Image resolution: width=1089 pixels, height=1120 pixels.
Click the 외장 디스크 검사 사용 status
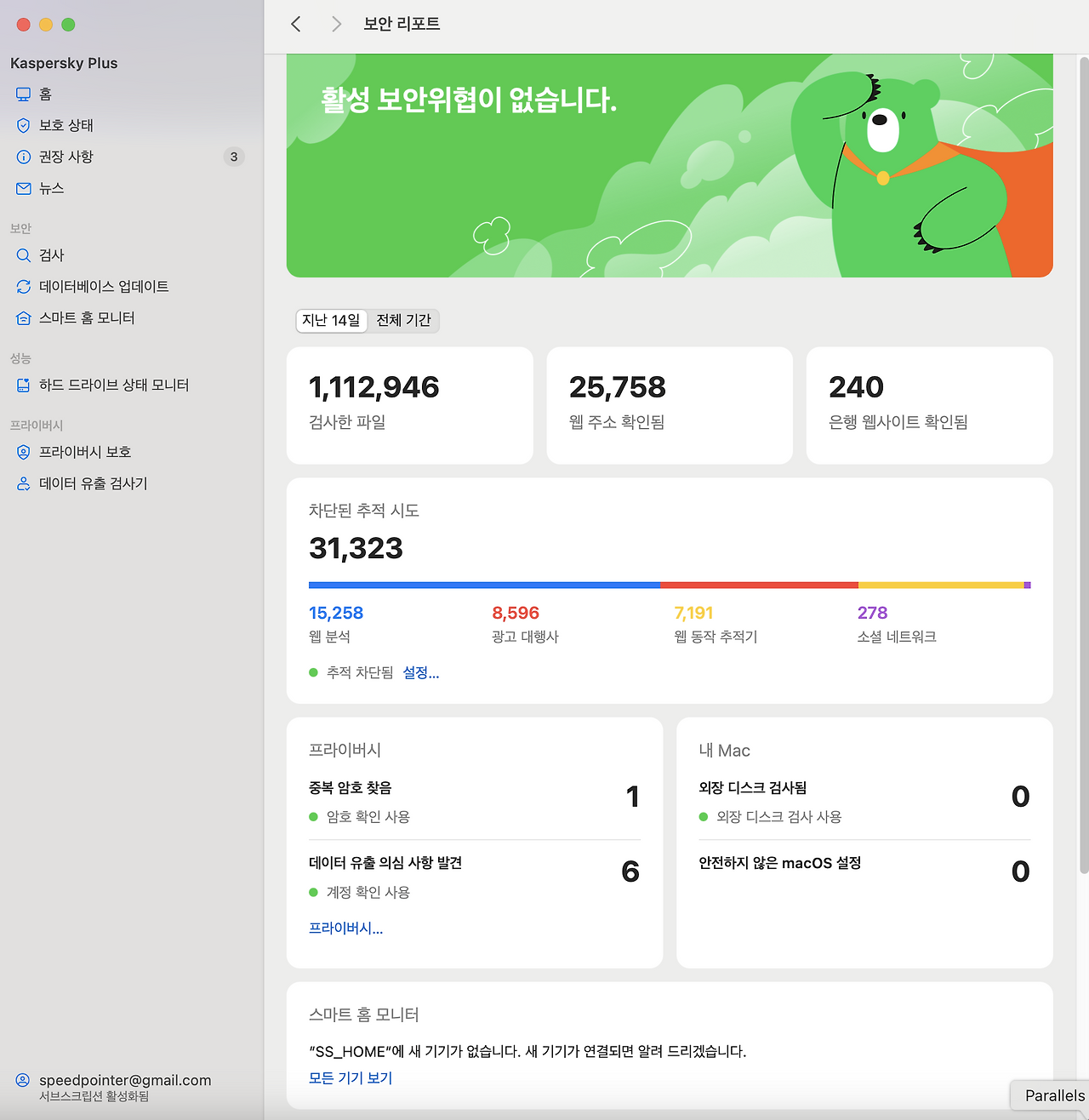point(778,817)
